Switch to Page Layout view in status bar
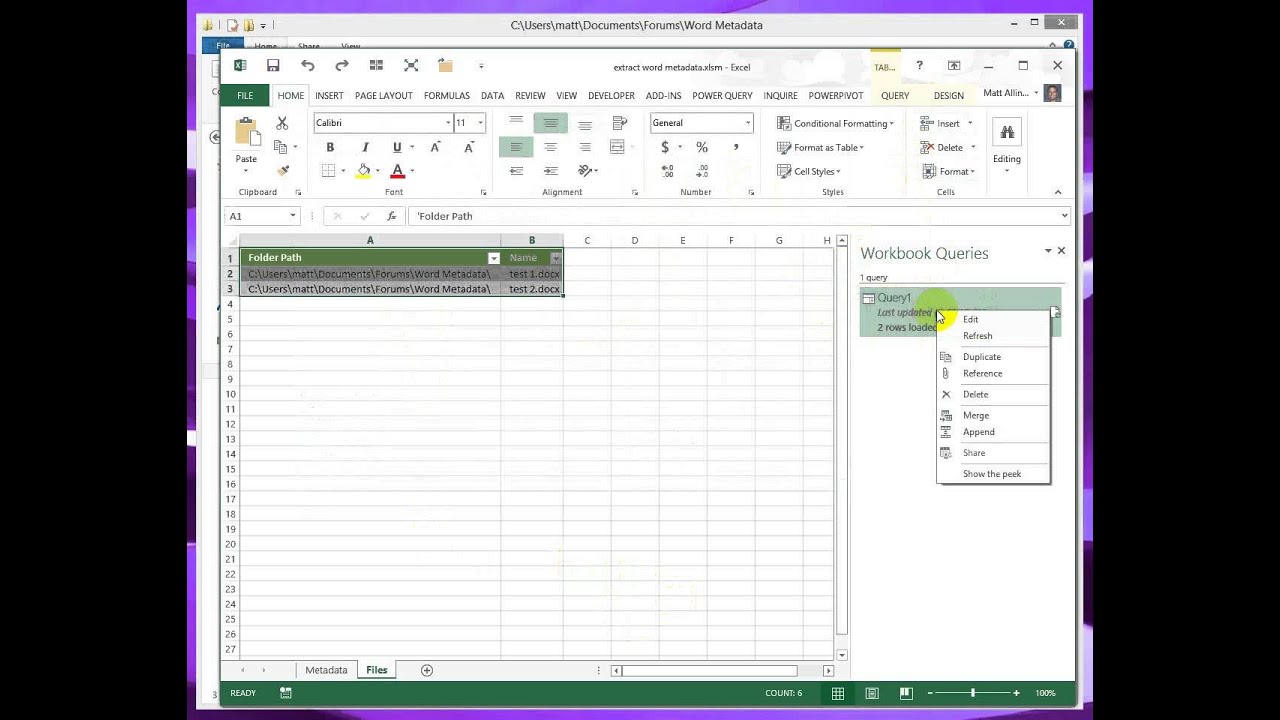1280x720 pixels. point(872,693)
